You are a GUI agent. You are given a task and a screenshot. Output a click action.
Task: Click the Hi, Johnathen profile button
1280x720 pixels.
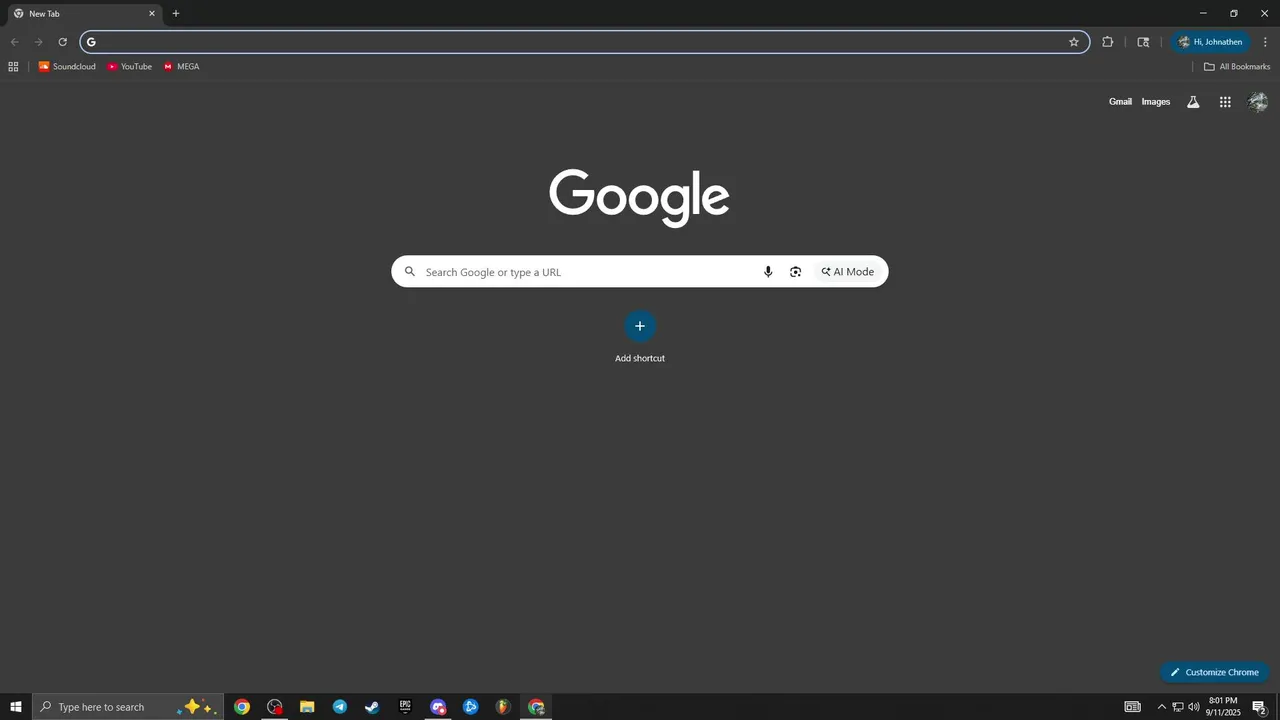pos(1211,42)
